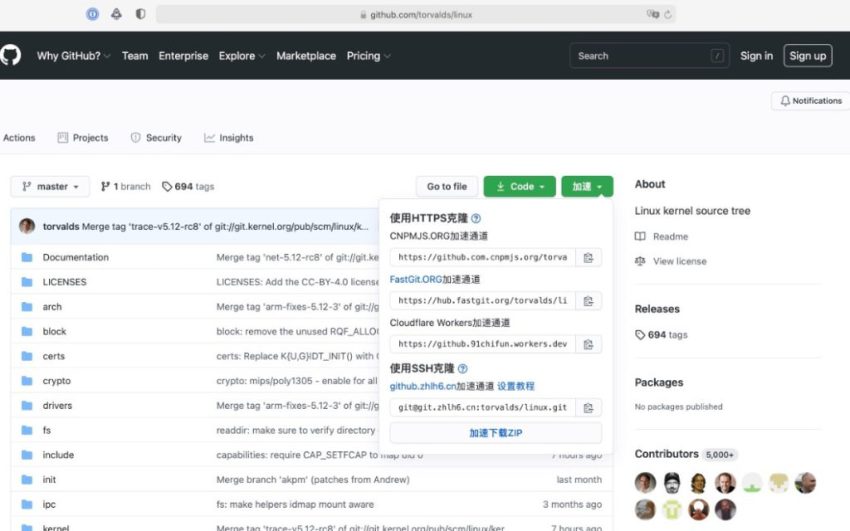Open the master branch dropdown

[x=50, y=186]
